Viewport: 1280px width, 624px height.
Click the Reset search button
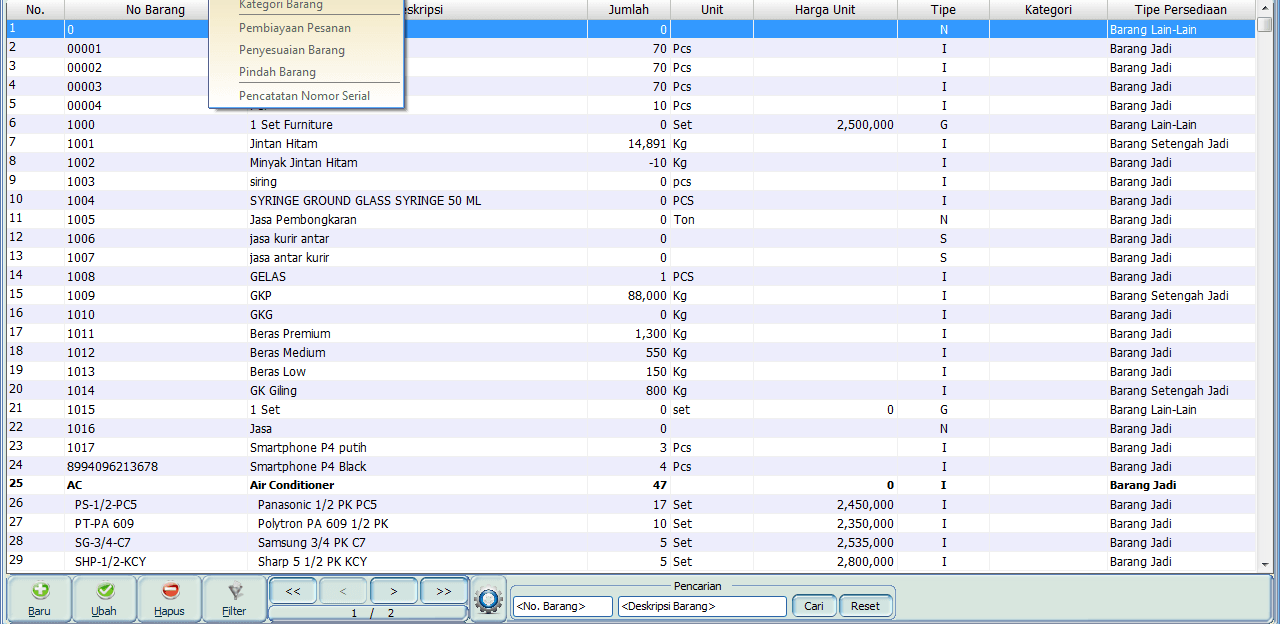coord(865,606)
